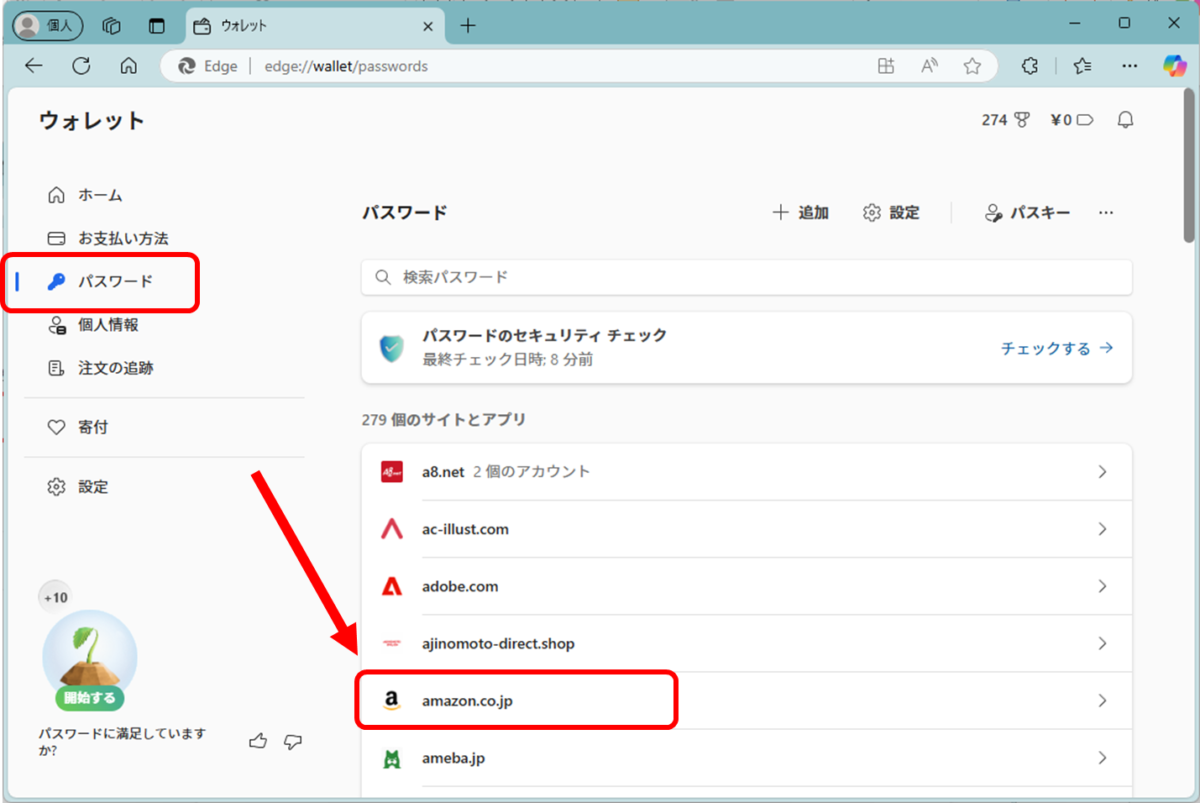Launch Copilot from toolbar icon
This screenshot has height=803, width=1200.
click(x=1175, y=66)
